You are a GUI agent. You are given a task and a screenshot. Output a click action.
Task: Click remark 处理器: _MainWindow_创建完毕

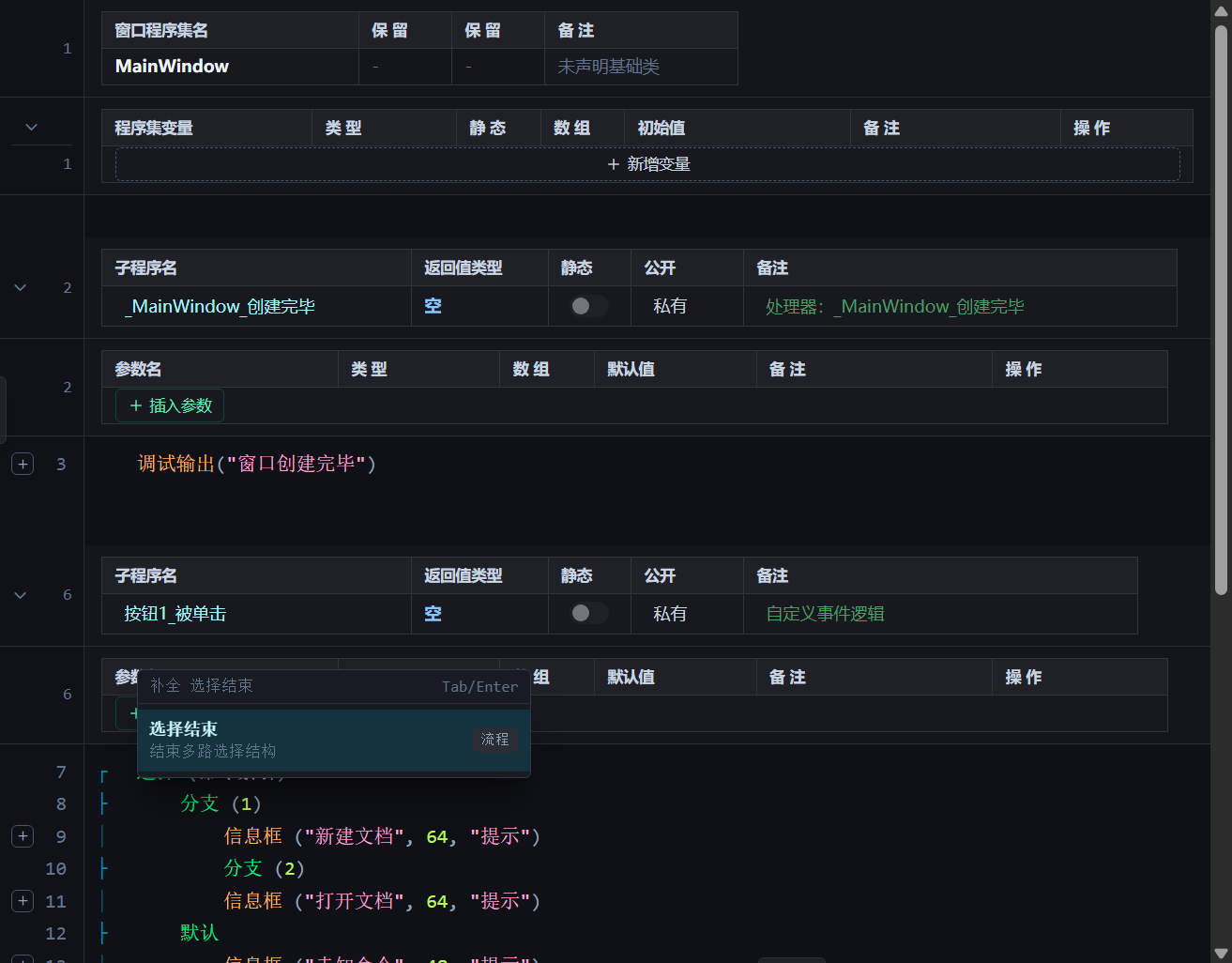coord(895,306)
